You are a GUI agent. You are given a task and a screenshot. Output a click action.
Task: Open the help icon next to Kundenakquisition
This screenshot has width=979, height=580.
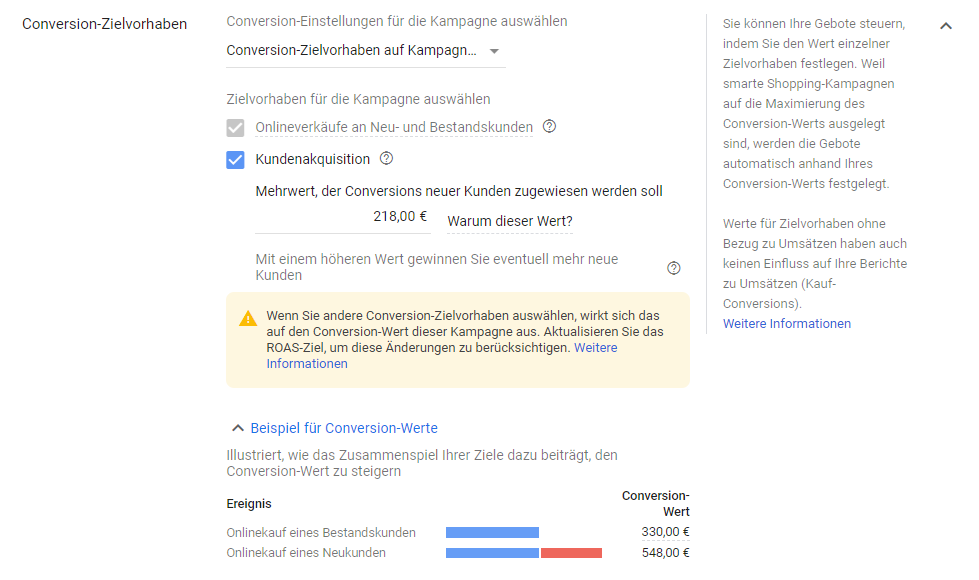(385, 158)
